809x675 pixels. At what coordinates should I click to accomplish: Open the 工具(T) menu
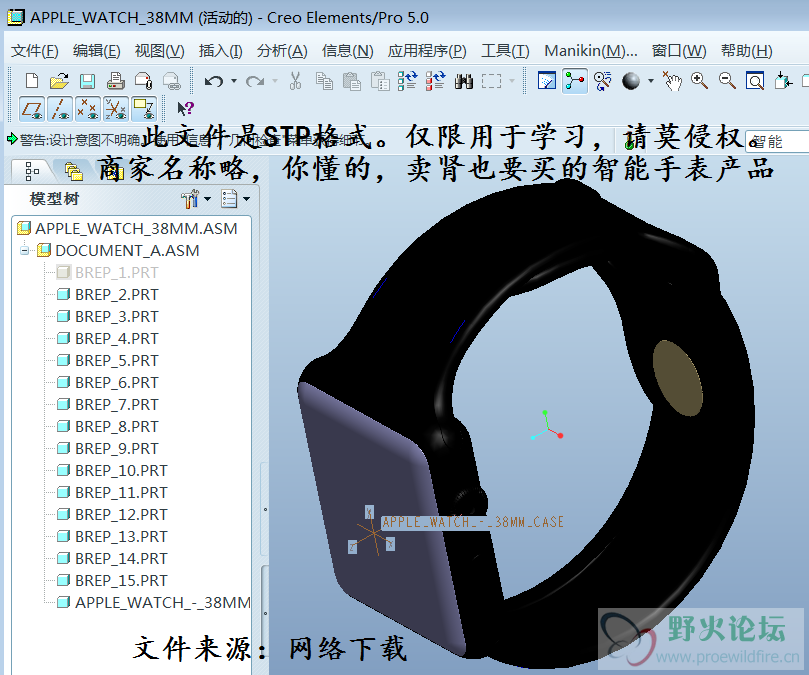pos(505,51)
